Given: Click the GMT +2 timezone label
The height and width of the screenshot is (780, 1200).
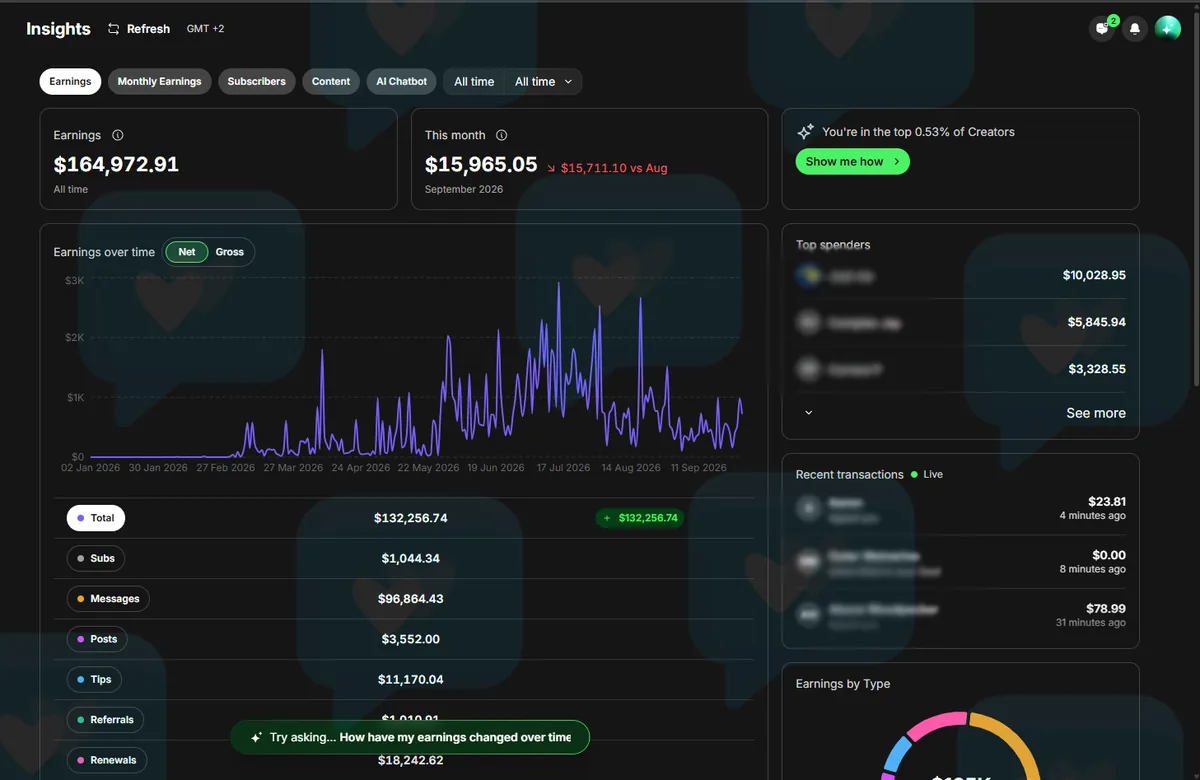Looking at the screenshot, I should coord(205,29).
